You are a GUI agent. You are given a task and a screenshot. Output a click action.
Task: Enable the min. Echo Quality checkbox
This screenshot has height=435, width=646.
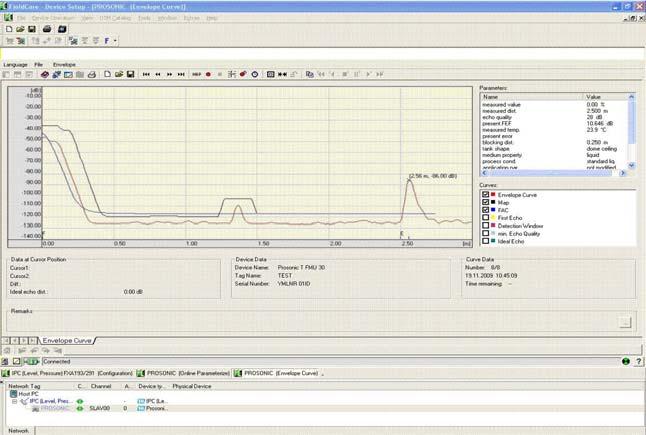click(485, 233)
